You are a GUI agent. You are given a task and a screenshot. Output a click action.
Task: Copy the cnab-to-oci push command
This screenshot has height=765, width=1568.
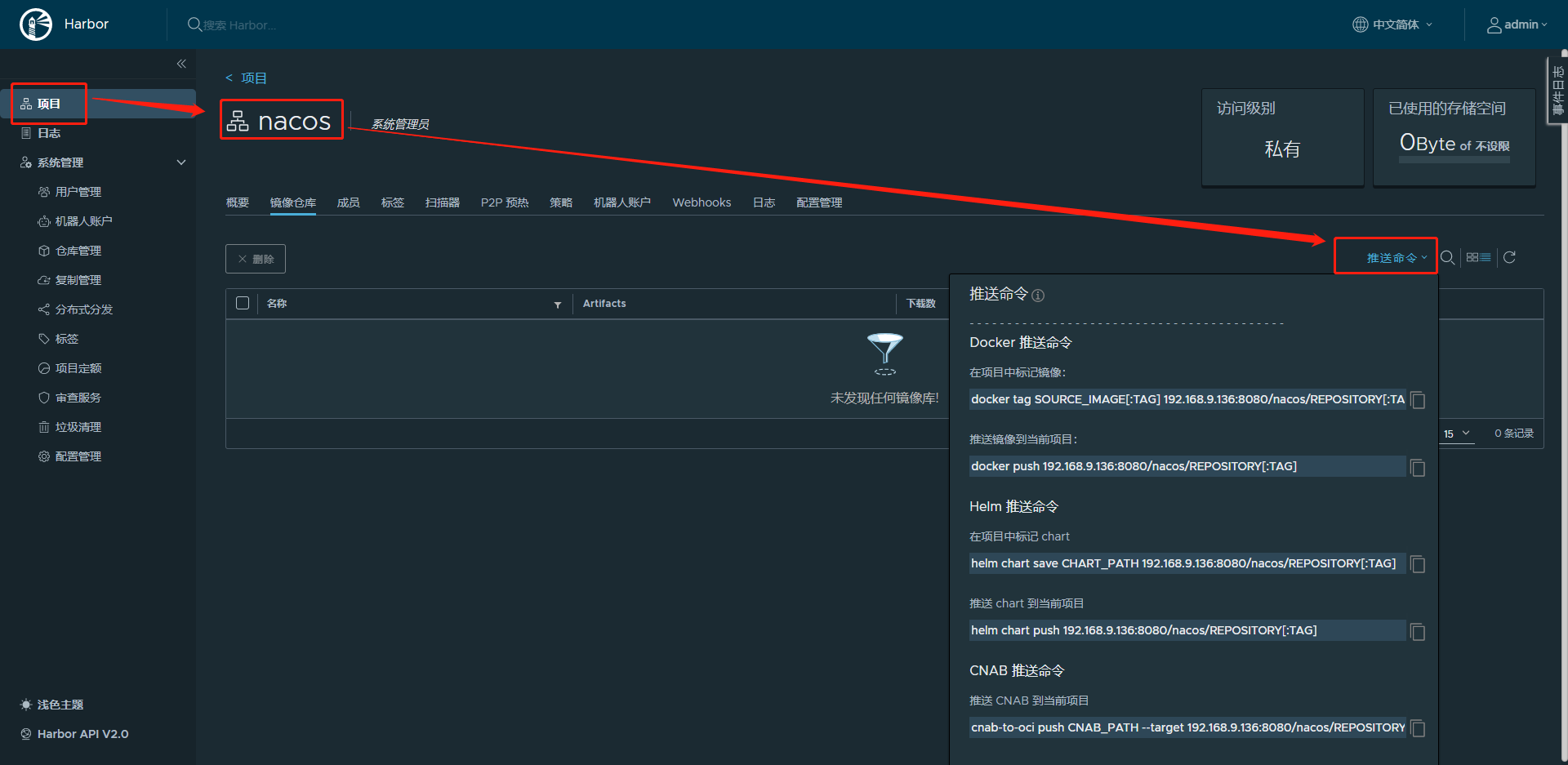pyautogui.click(x=1418, y=728)
